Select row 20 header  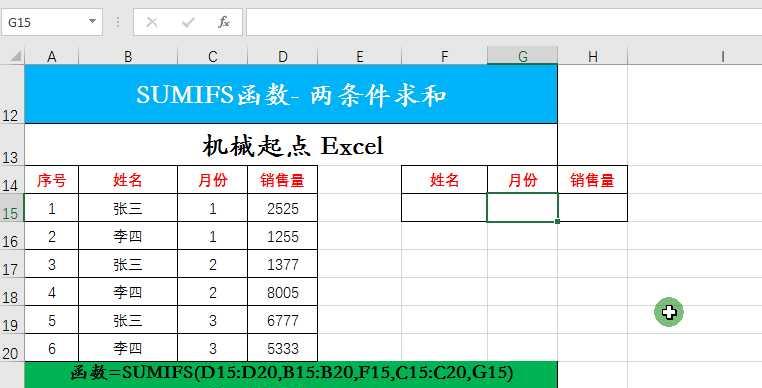pos(12,347)
